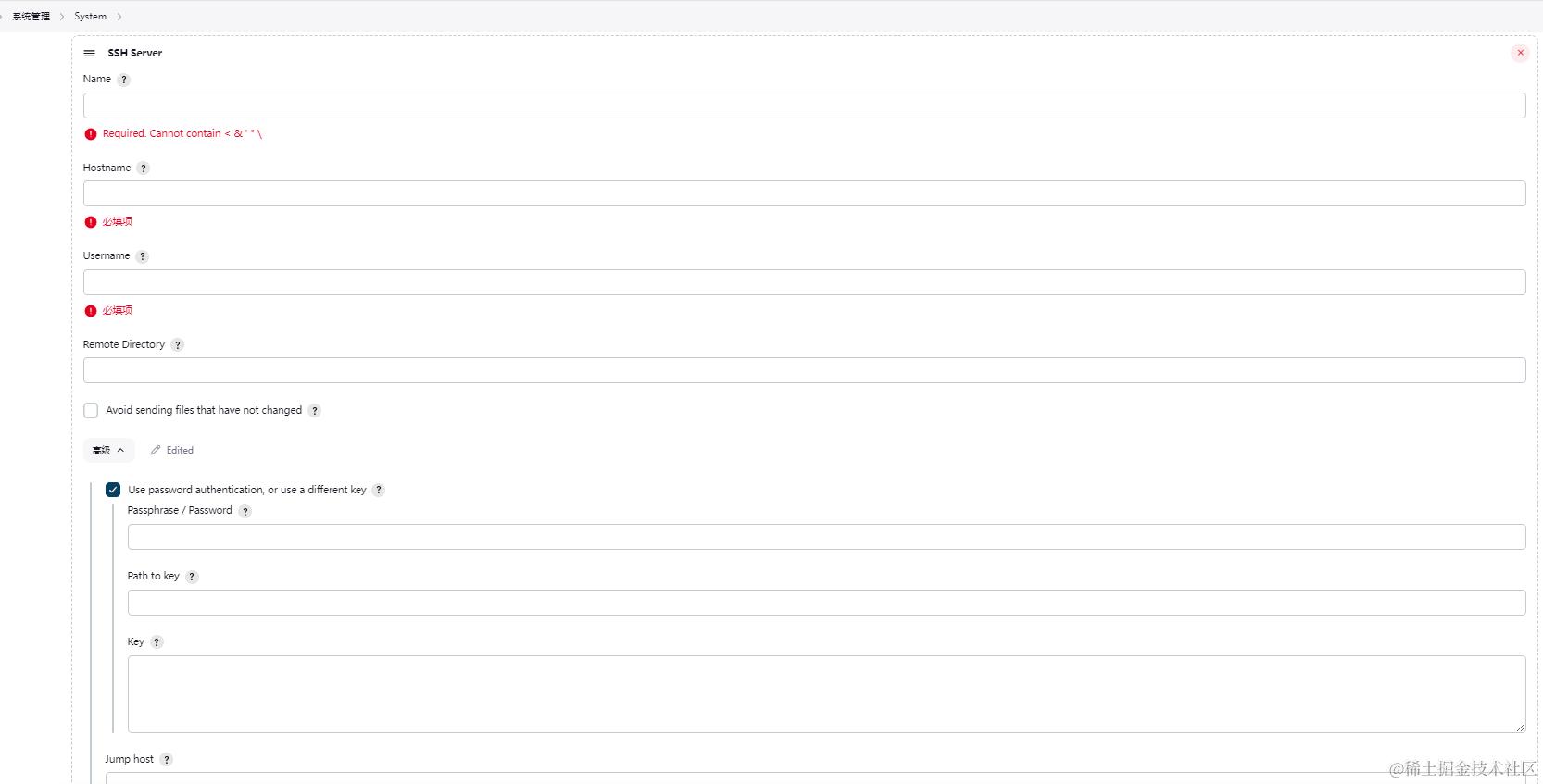Delete the SSH Server with red X

point(1520,53)
